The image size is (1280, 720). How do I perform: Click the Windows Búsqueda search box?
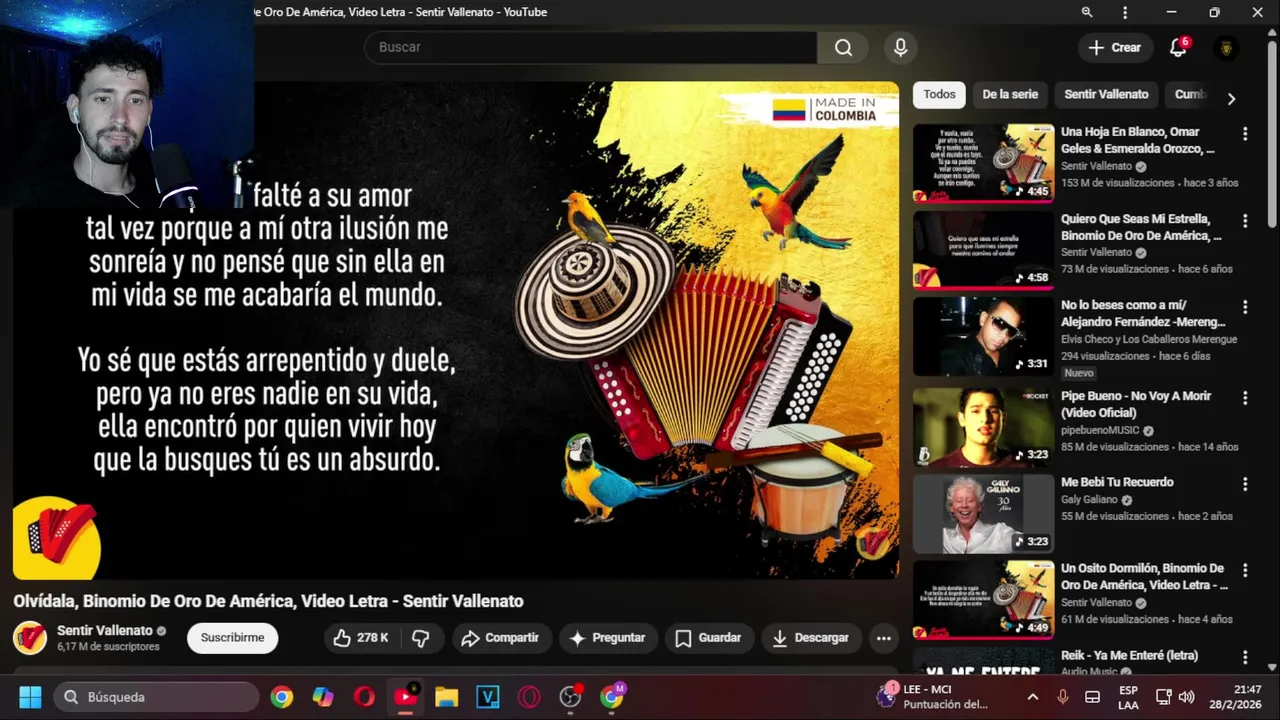pyautogui.click(x=155, y=697)
